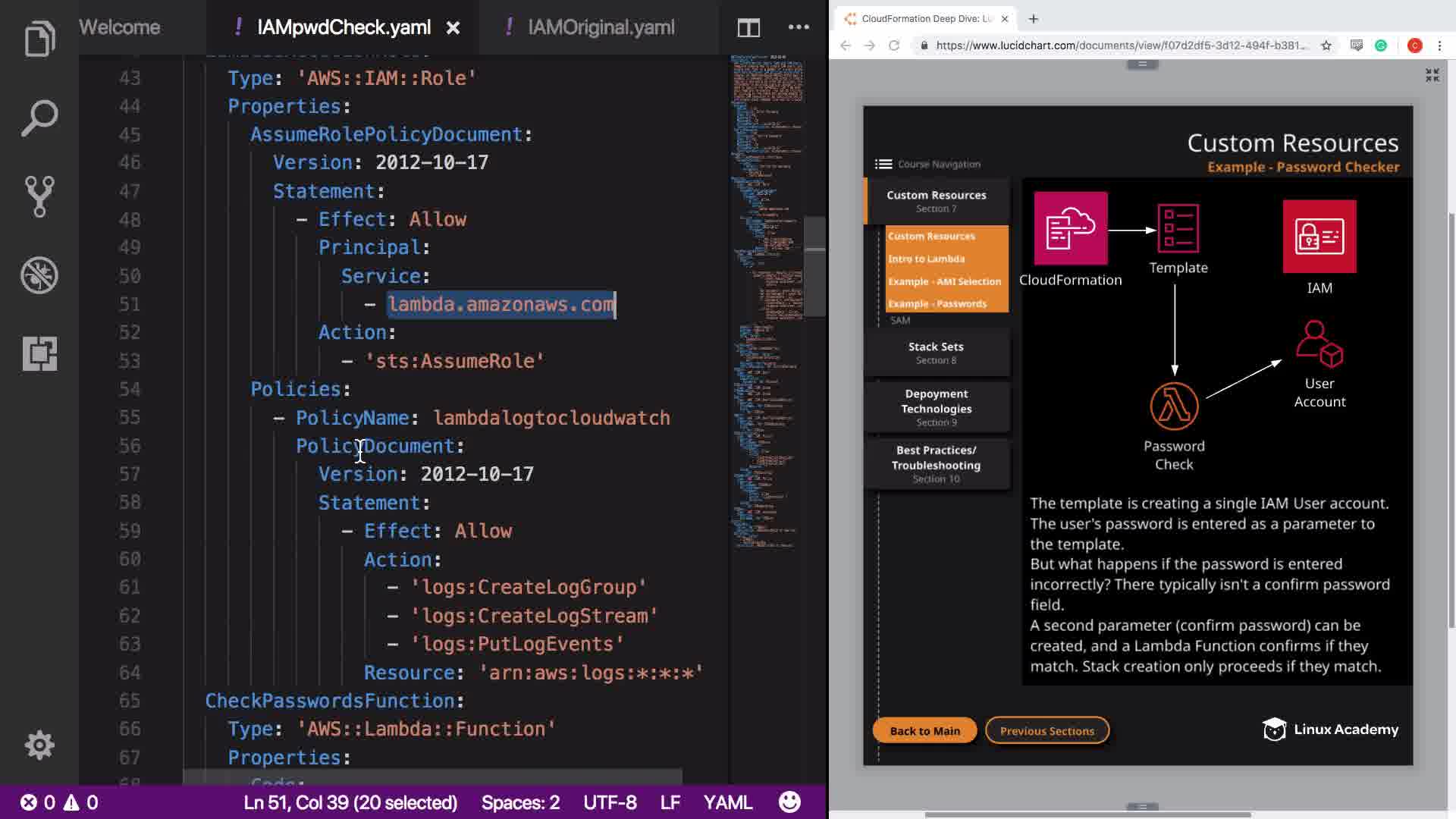
Task: Click the Back to Main button
Action: (x=924, y=730)
